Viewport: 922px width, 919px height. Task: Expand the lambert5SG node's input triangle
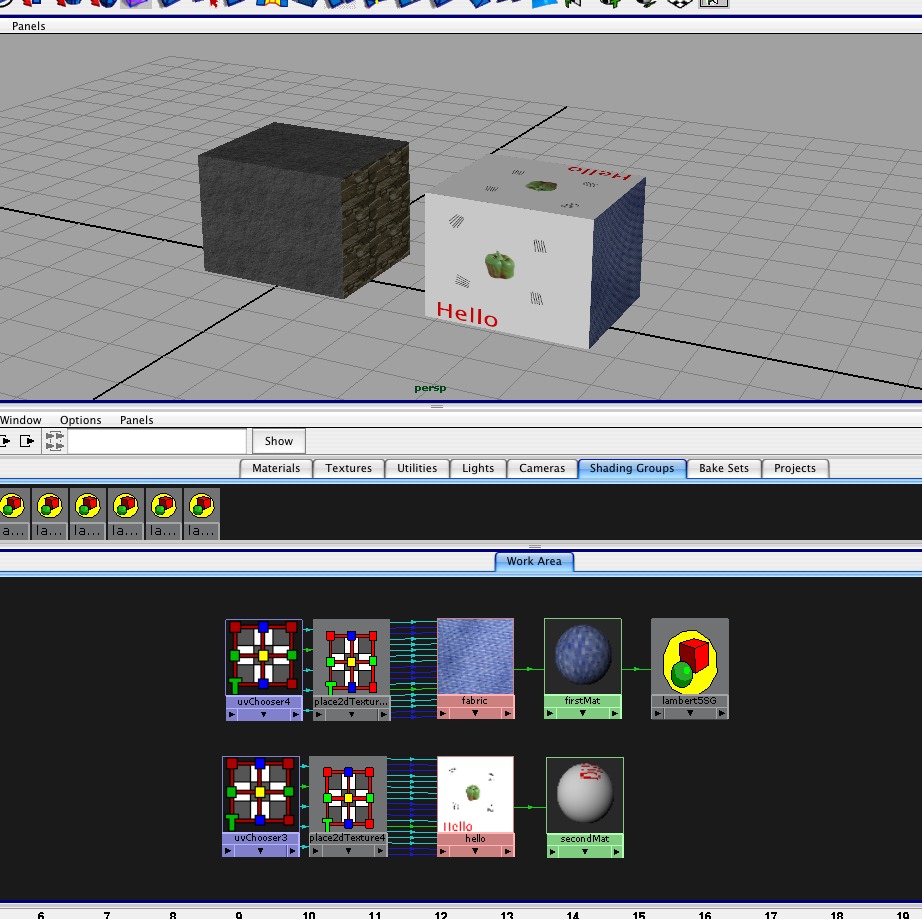tap(656, 714)
